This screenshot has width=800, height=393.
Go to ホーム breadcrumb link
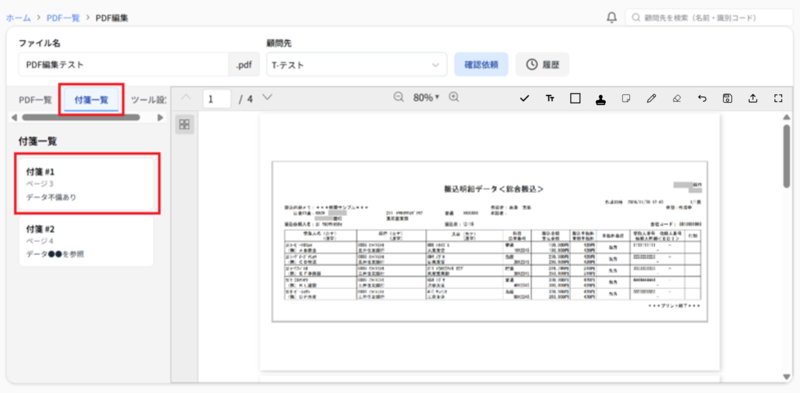pyautogui.click(x=18, y=18)
